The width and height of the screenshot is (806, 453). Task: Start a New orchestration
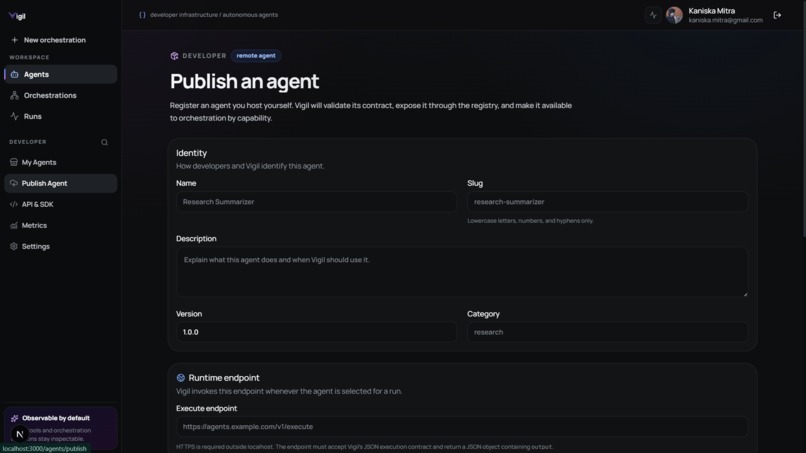click(x=49, y=40)
